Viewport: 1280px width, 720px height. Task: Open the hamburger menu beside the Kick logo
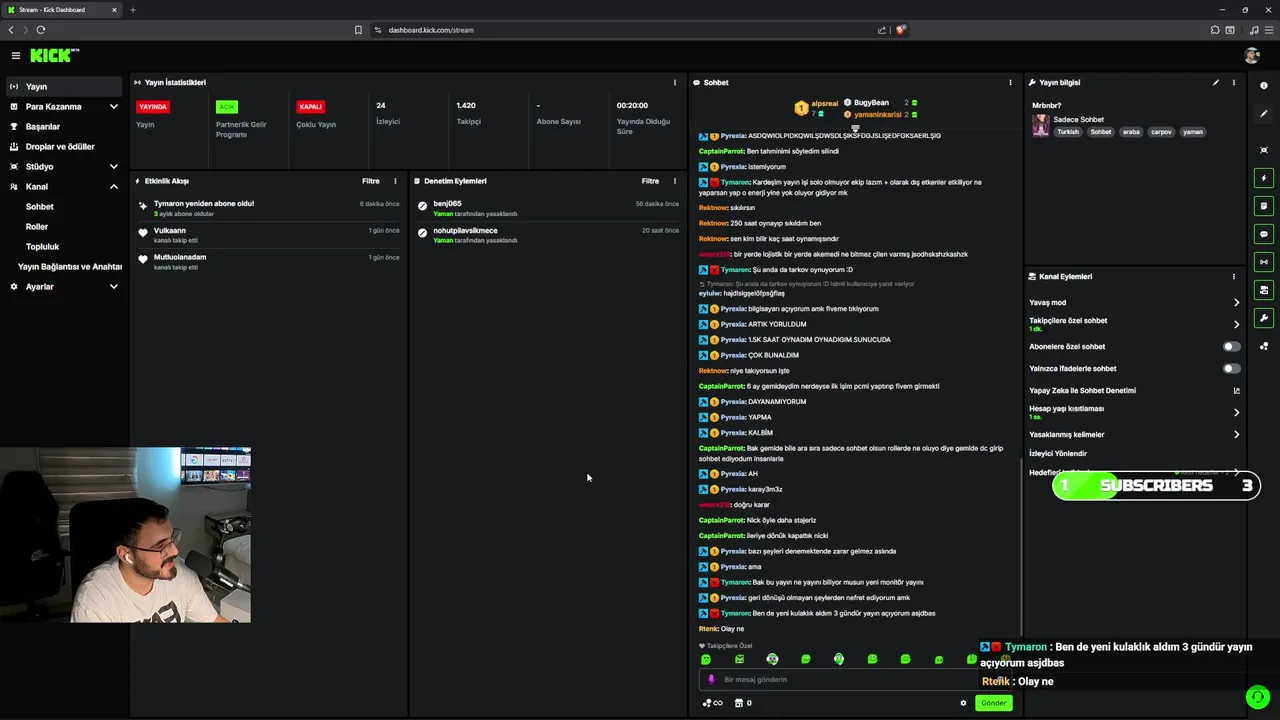[16, 56]
